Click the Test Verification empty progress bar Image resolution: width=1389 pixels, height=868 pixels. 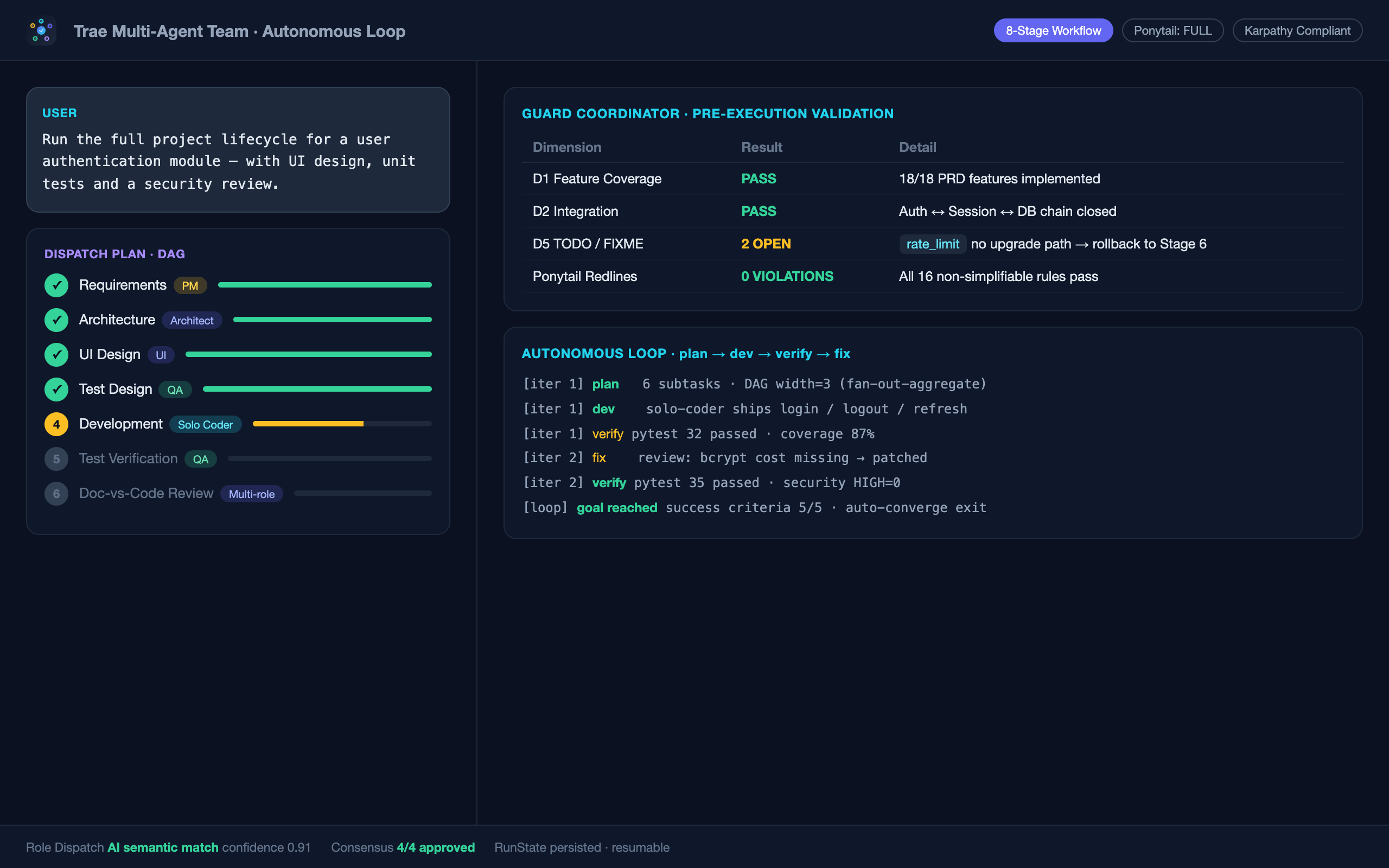coord(329,459)
